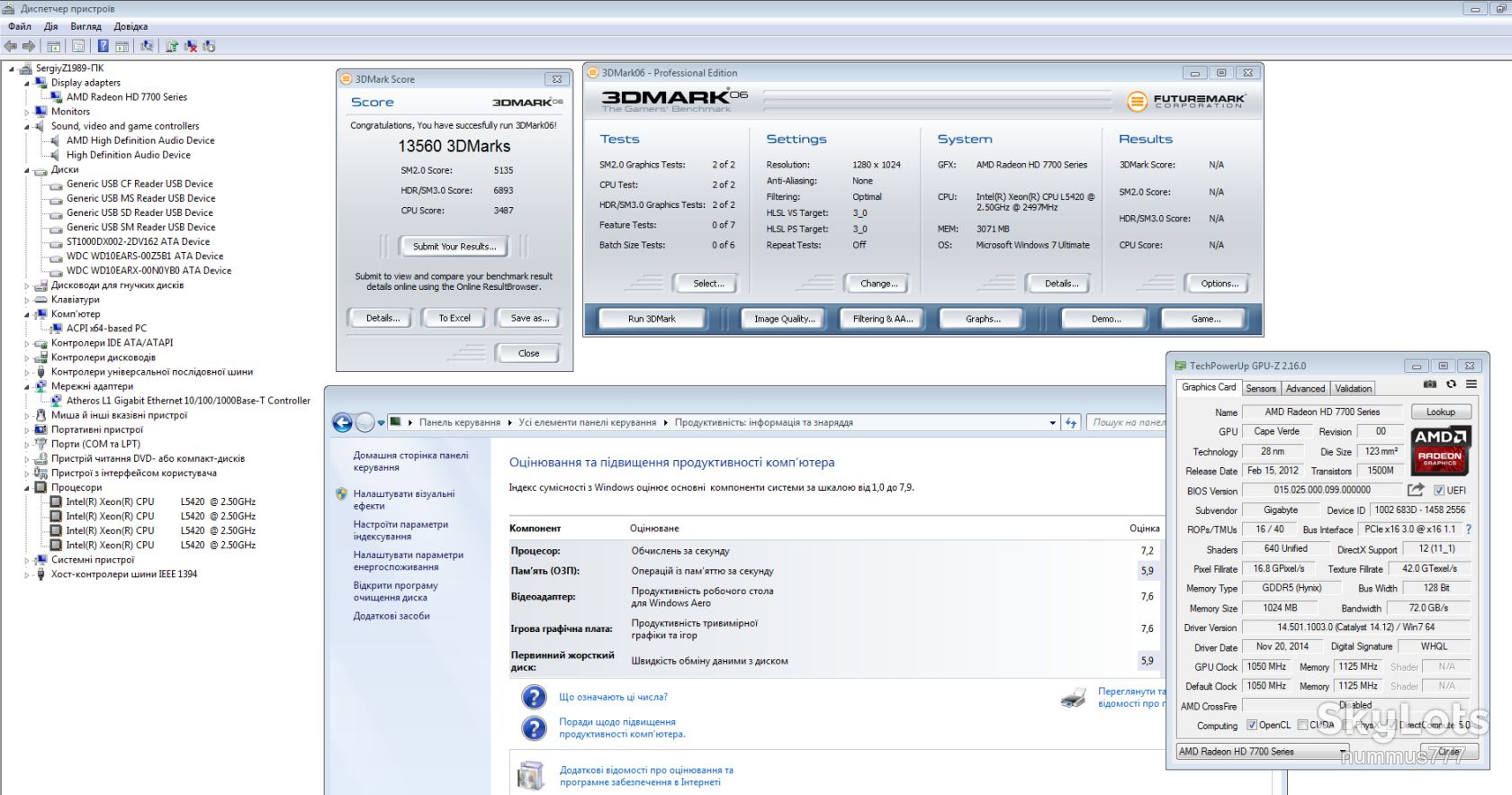Expand the Клавіатури tree node
Screen dimensions: 1512x795
(x=27, y=300)
